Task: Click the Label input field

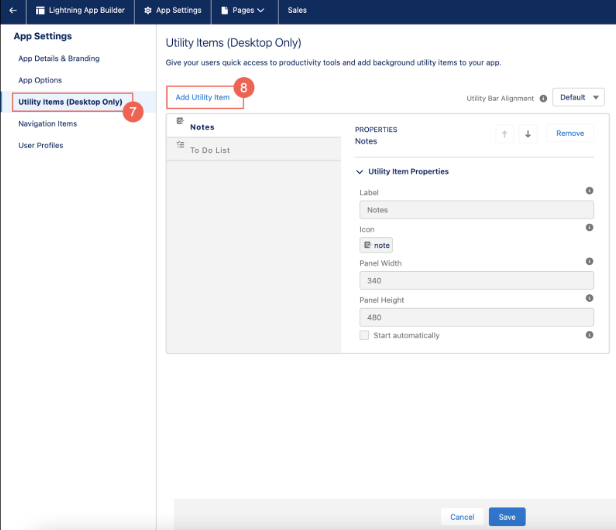Action: pyautogui.click(x=477, y=210)
